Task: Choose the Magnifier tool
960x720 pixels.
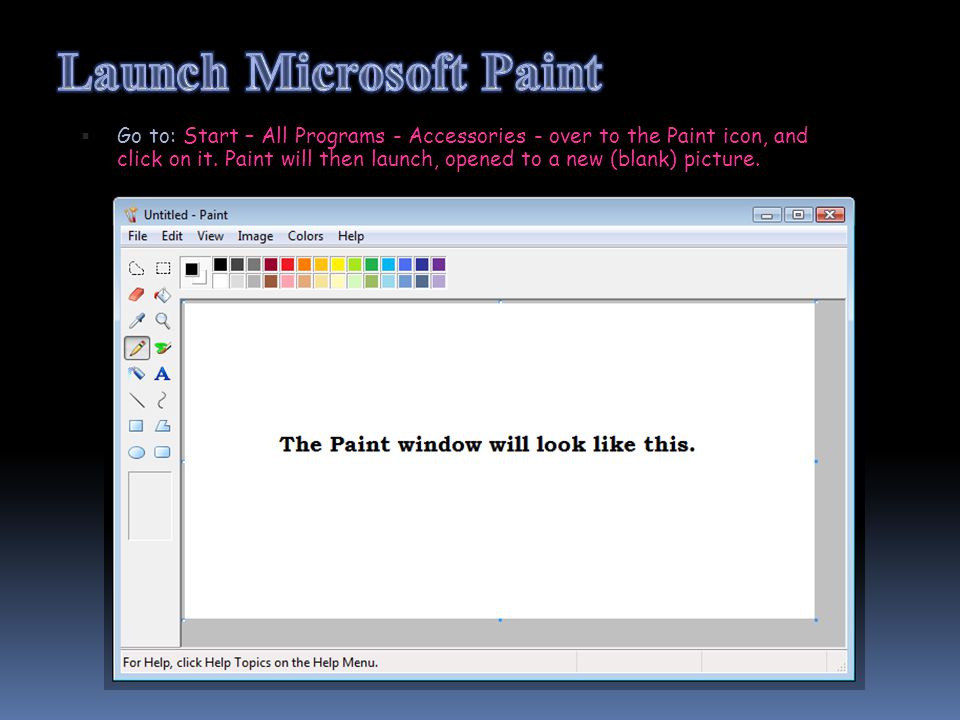Action: click(x=163, y=321)
